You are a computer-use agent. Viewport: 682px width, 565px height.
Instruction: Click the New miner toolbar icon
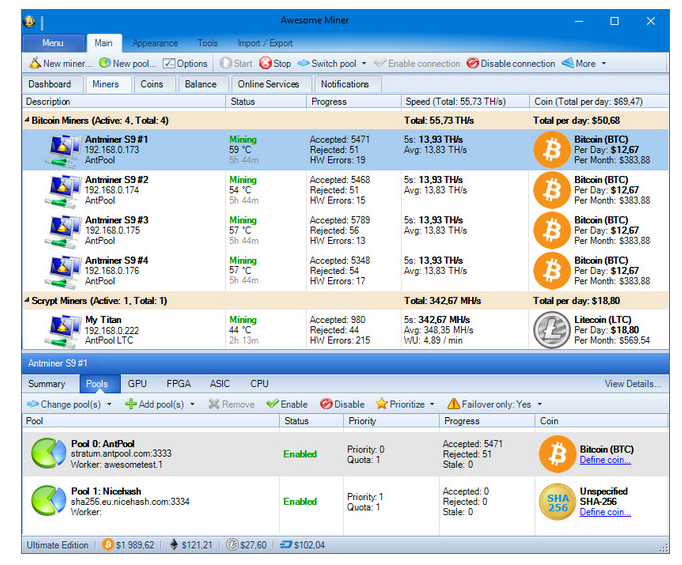(x=34, y=63)
